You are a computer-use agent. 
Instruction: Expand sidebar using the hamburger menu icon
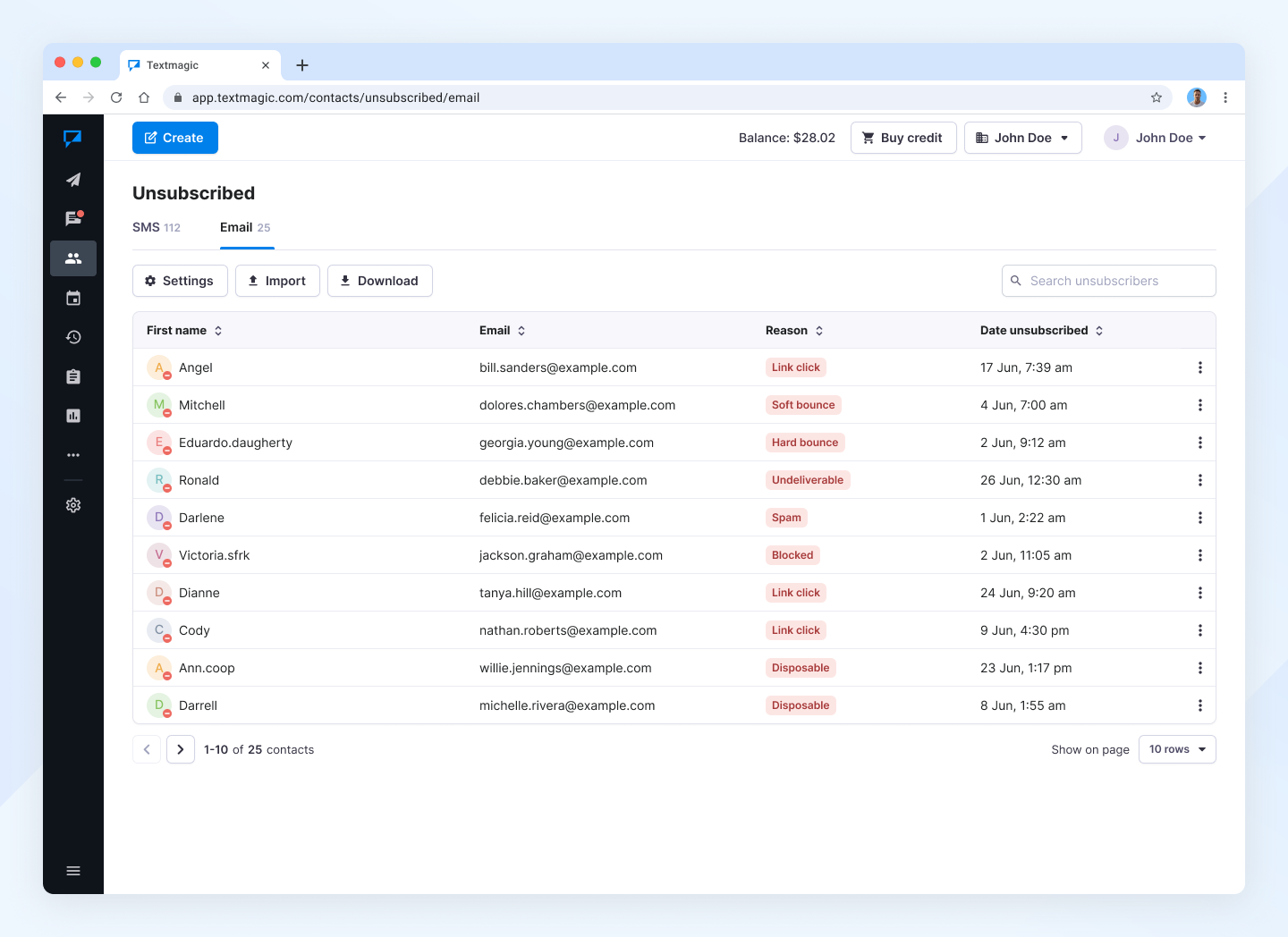tap(73, 871)
